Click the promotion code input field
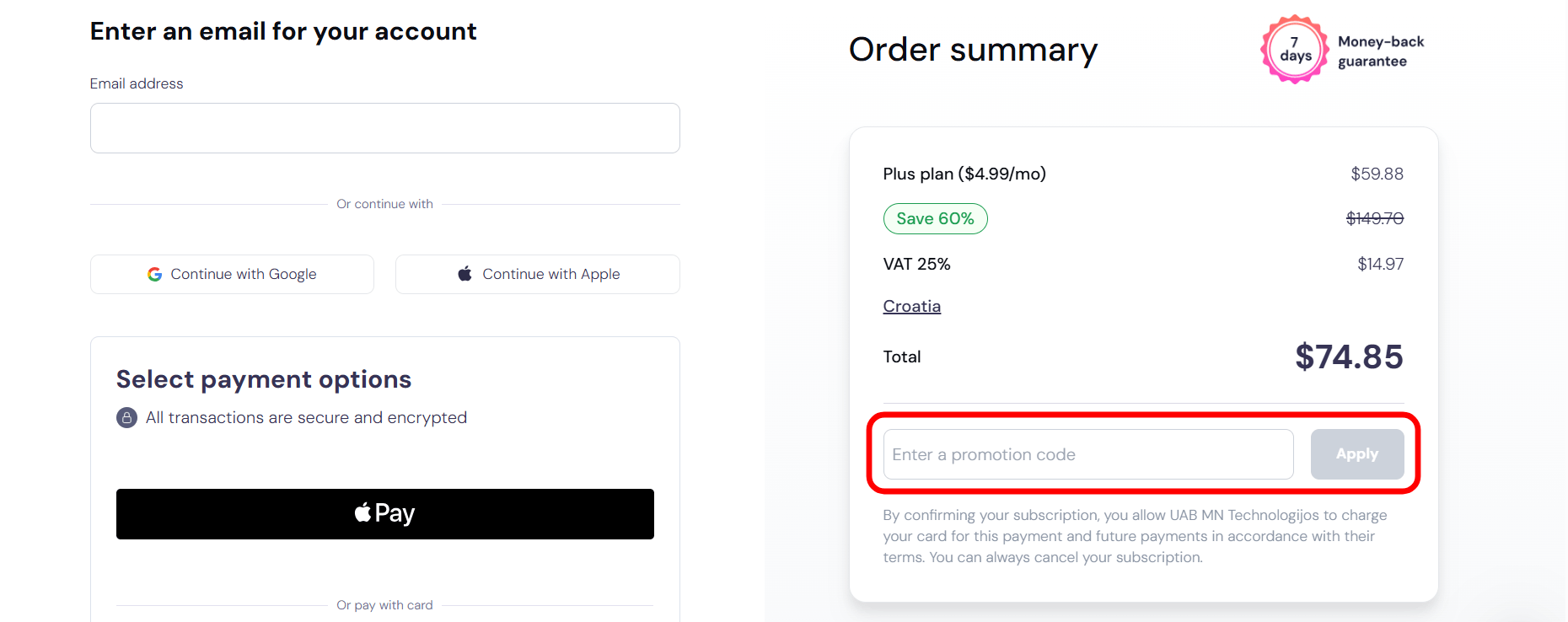Screen dimensions: 1568x622 [x=1087, y=454]
